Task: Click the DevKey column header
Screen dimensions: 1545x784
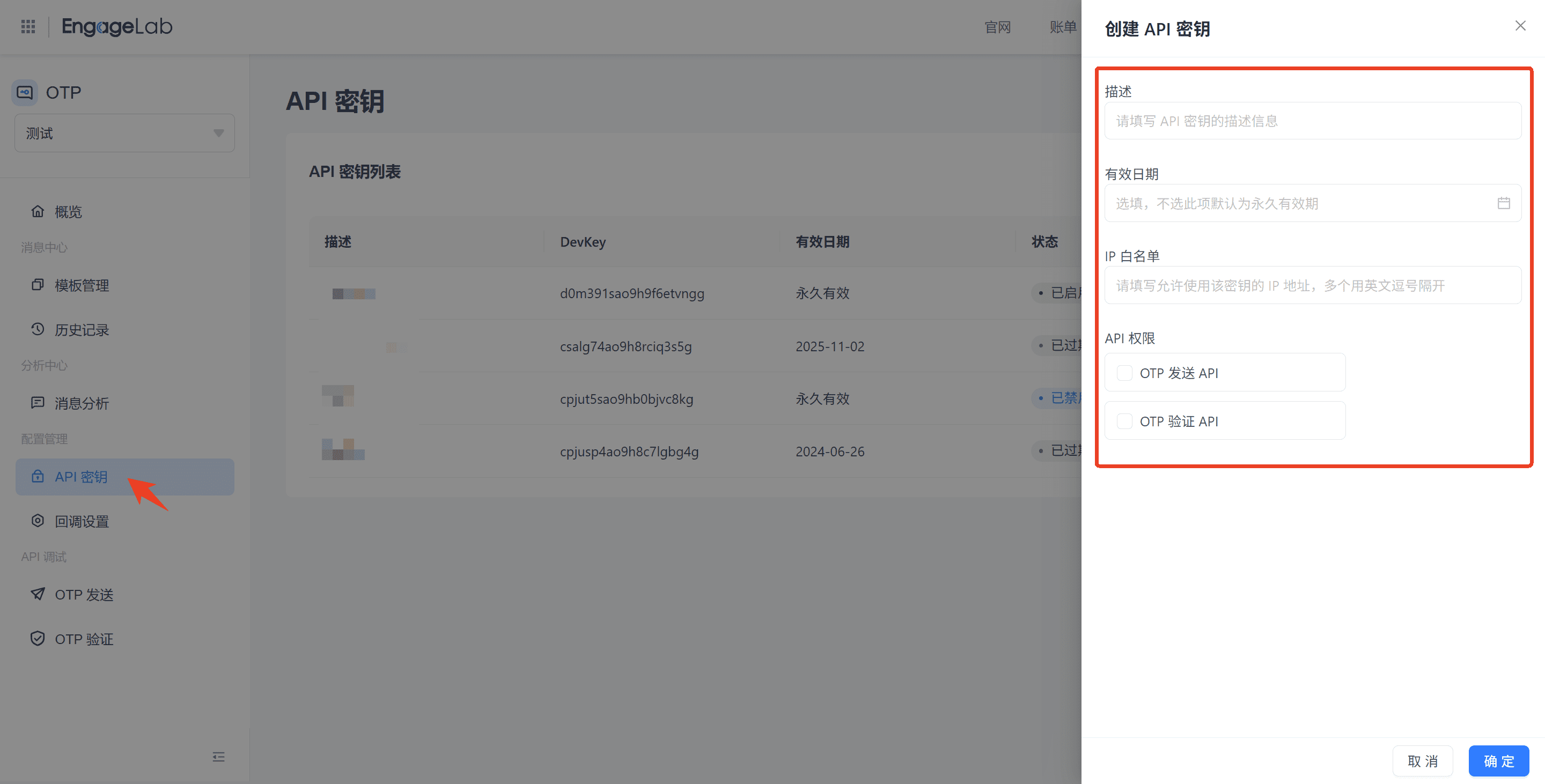Action: 583,241
